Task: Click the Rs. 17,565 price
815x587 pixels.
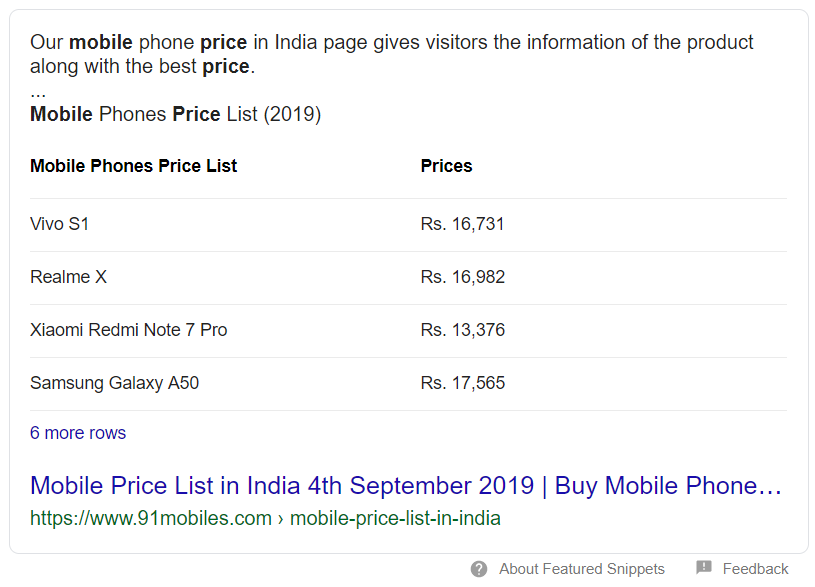Action: pyautogui.click(x=463, y=383)
